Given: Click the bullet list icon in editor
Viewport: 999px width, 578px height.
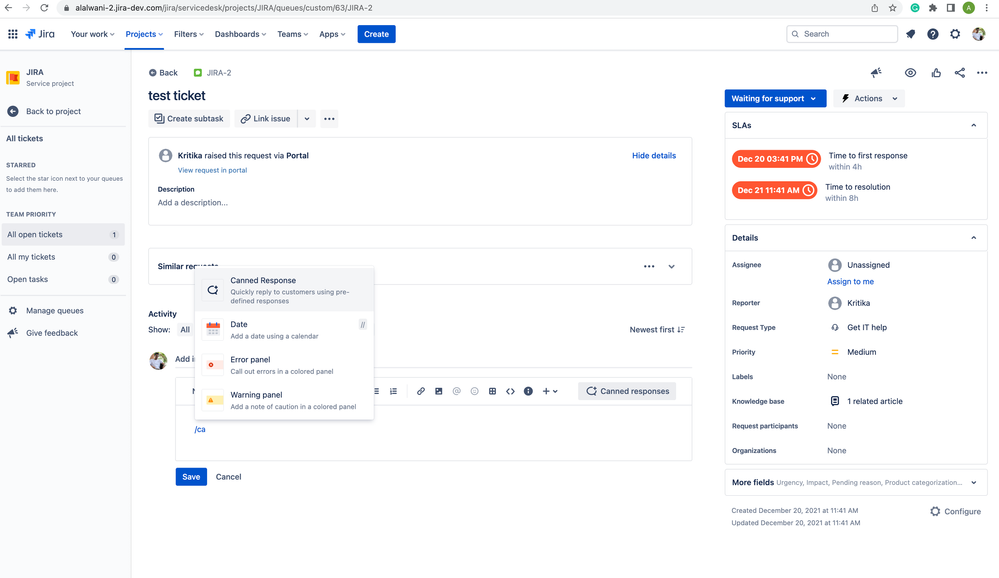Looking at the screenshot, I should pyautogui.click(x=377, y=391).
